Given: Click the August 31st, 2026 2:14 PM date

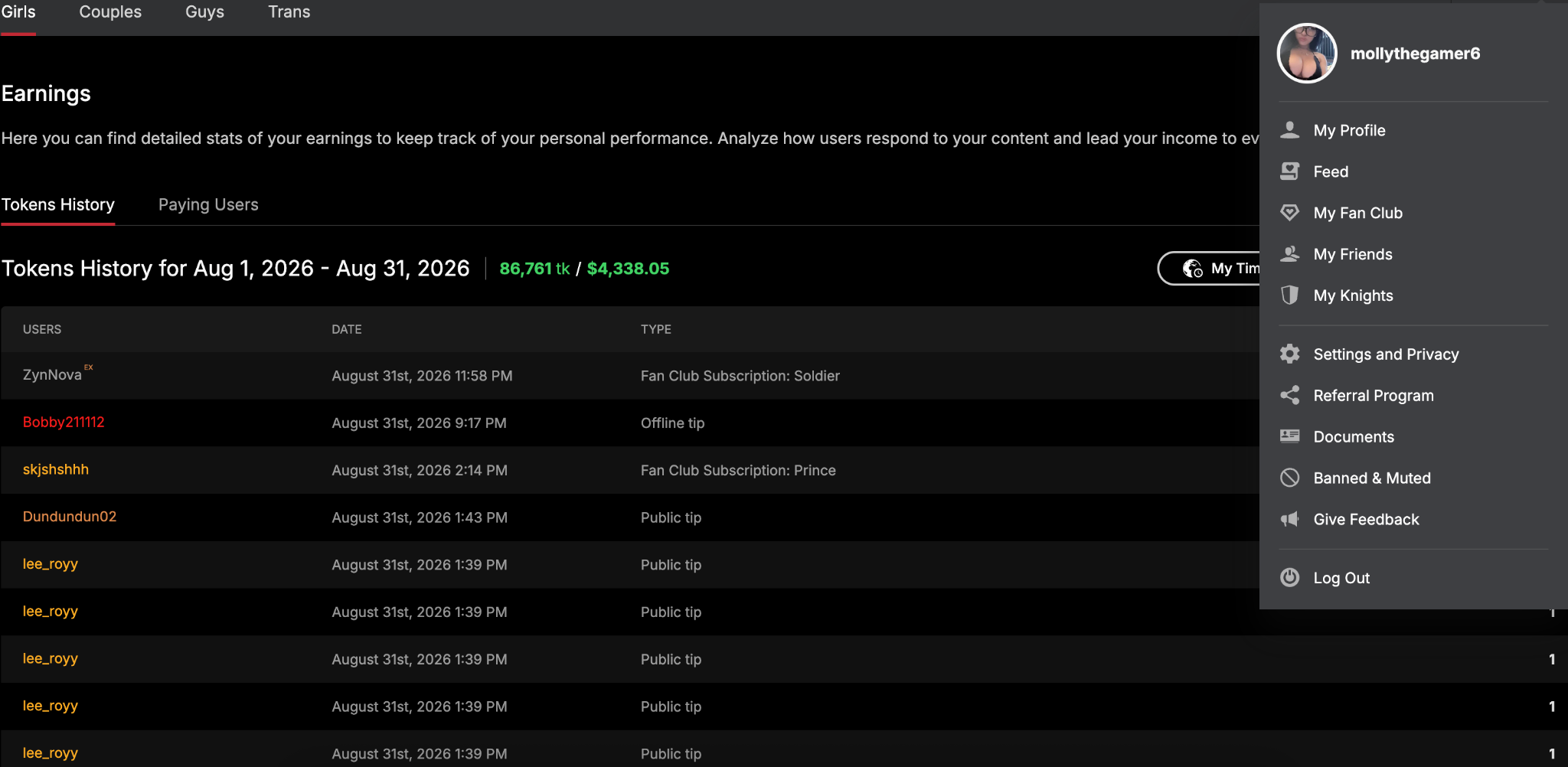Looking at the screenshot, I should click(x=420, y=471).
